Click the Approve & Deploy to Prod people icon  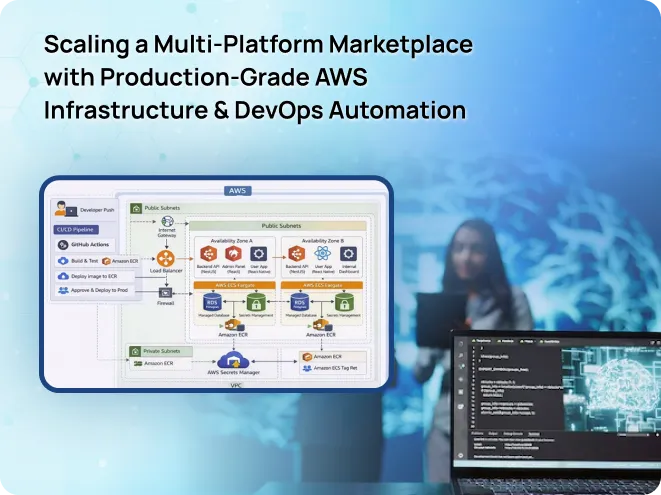[x=63, y=291]
